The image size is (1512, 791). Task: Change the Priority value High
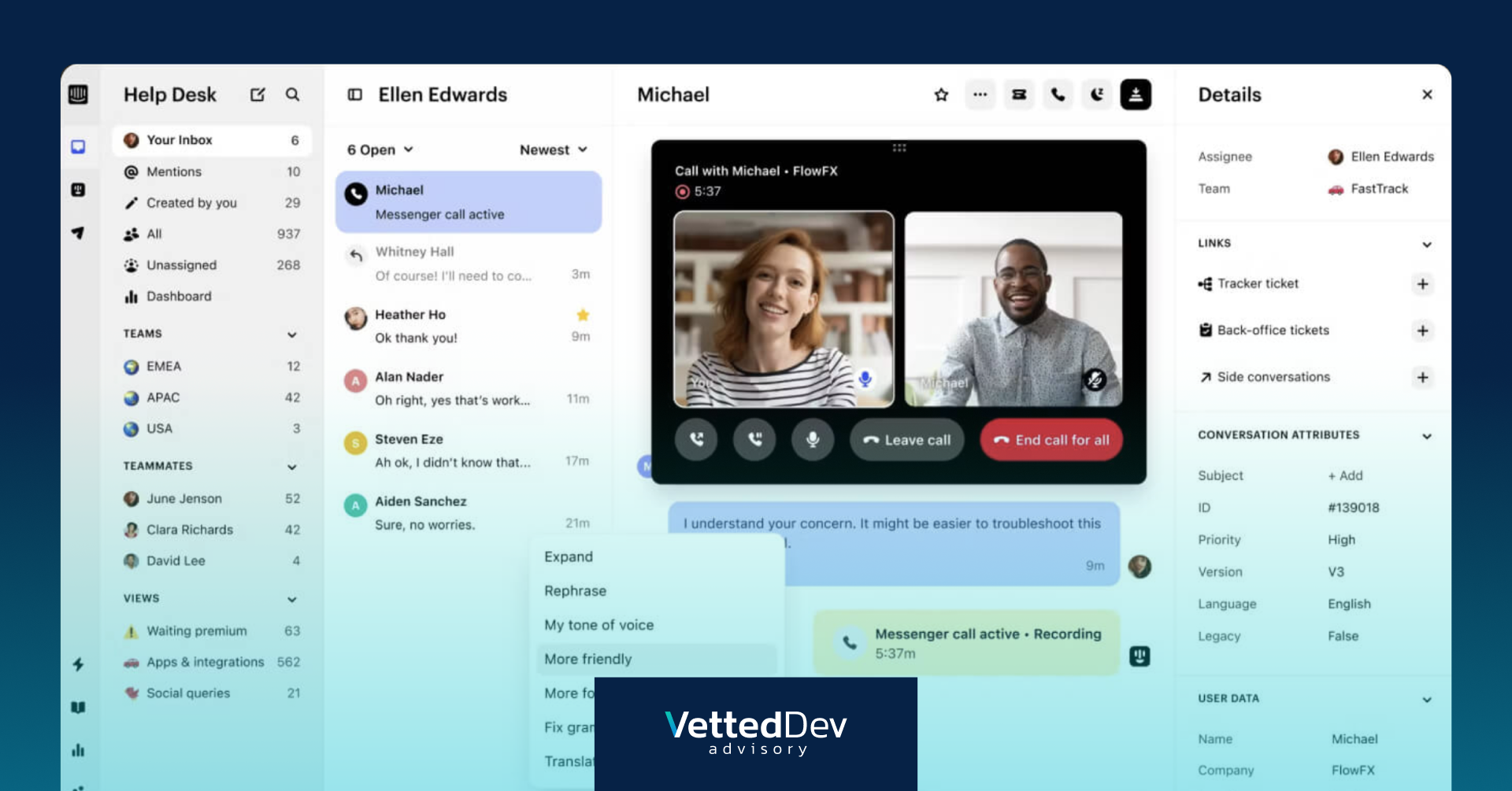coord(1341,540)
